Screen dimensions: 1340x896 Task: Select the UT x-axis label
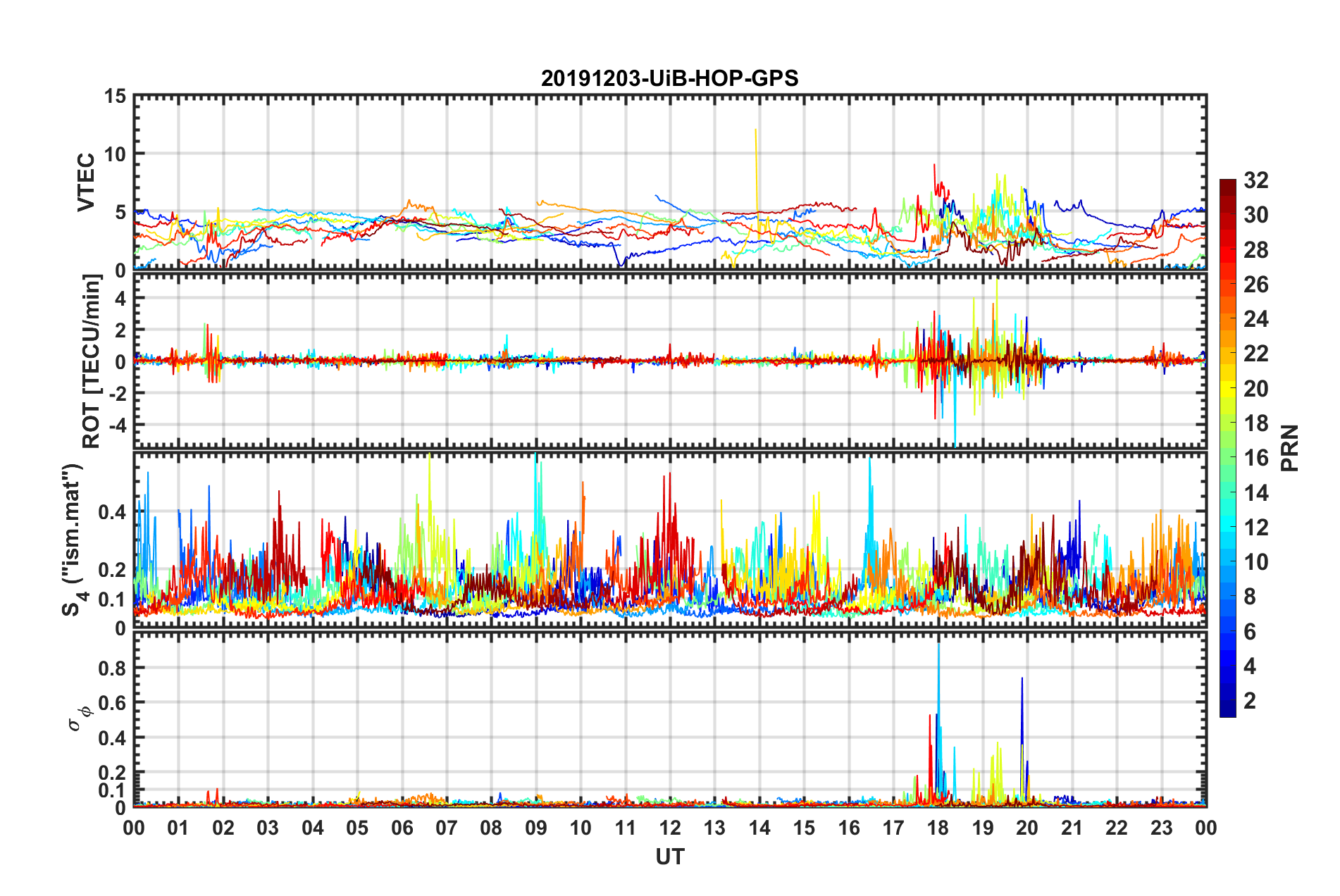tap(670, 857)
